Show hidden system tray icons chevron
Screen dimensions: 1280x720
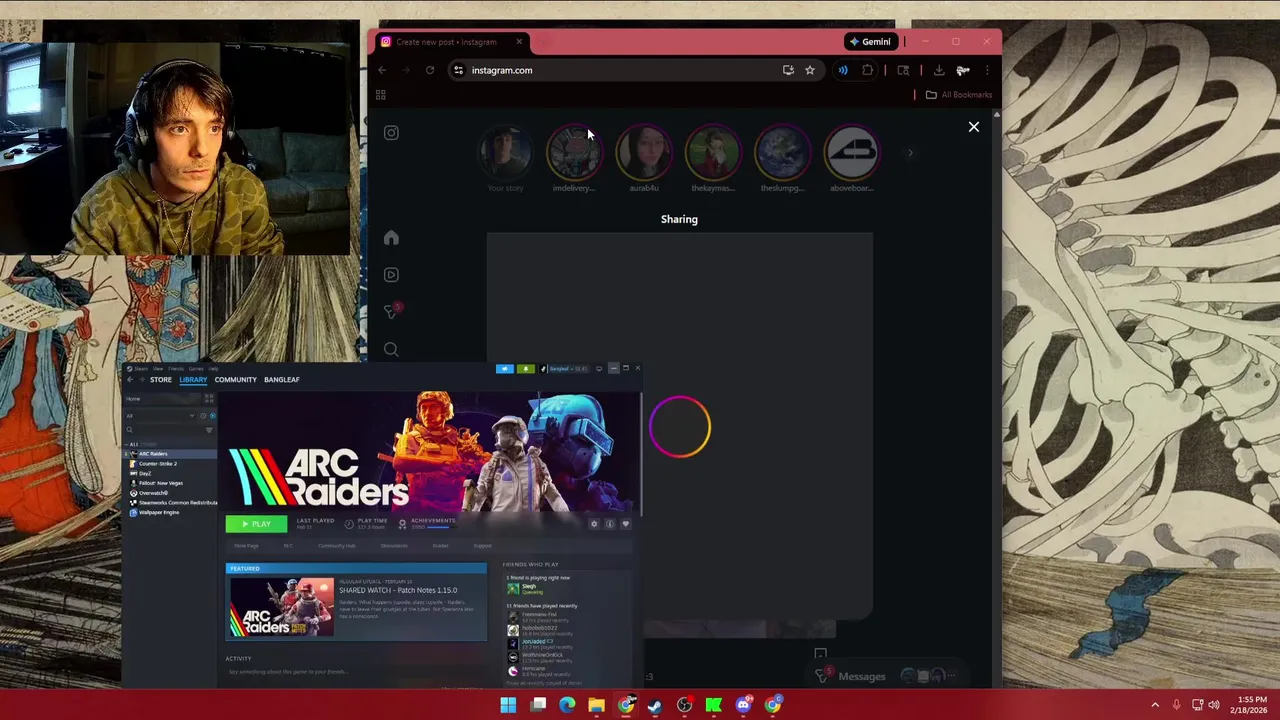pyautogui.click(x=1155, y=705)
